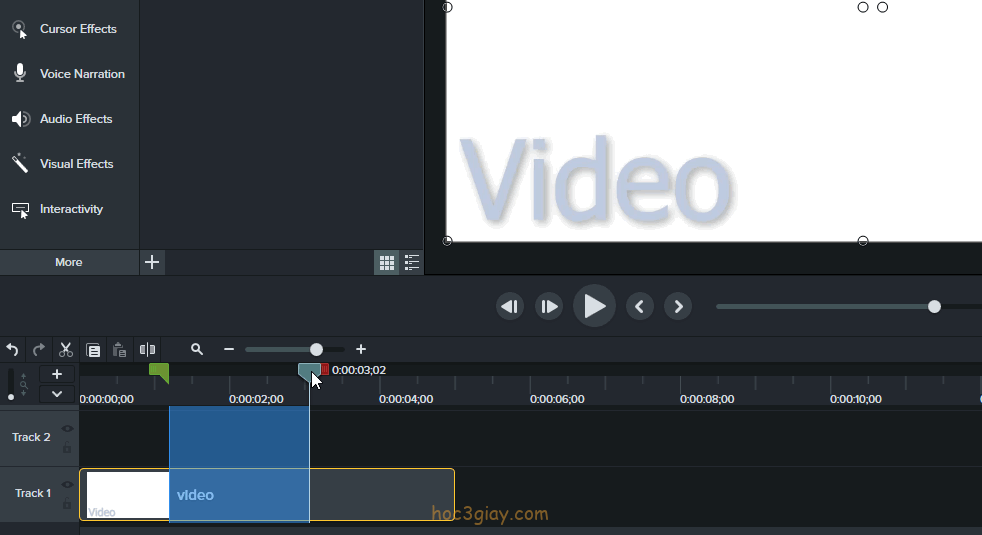Click the timeline magnifier zoom icon
Image resolution: width=982 pixels, height=535 pixels.
(197, 349)
